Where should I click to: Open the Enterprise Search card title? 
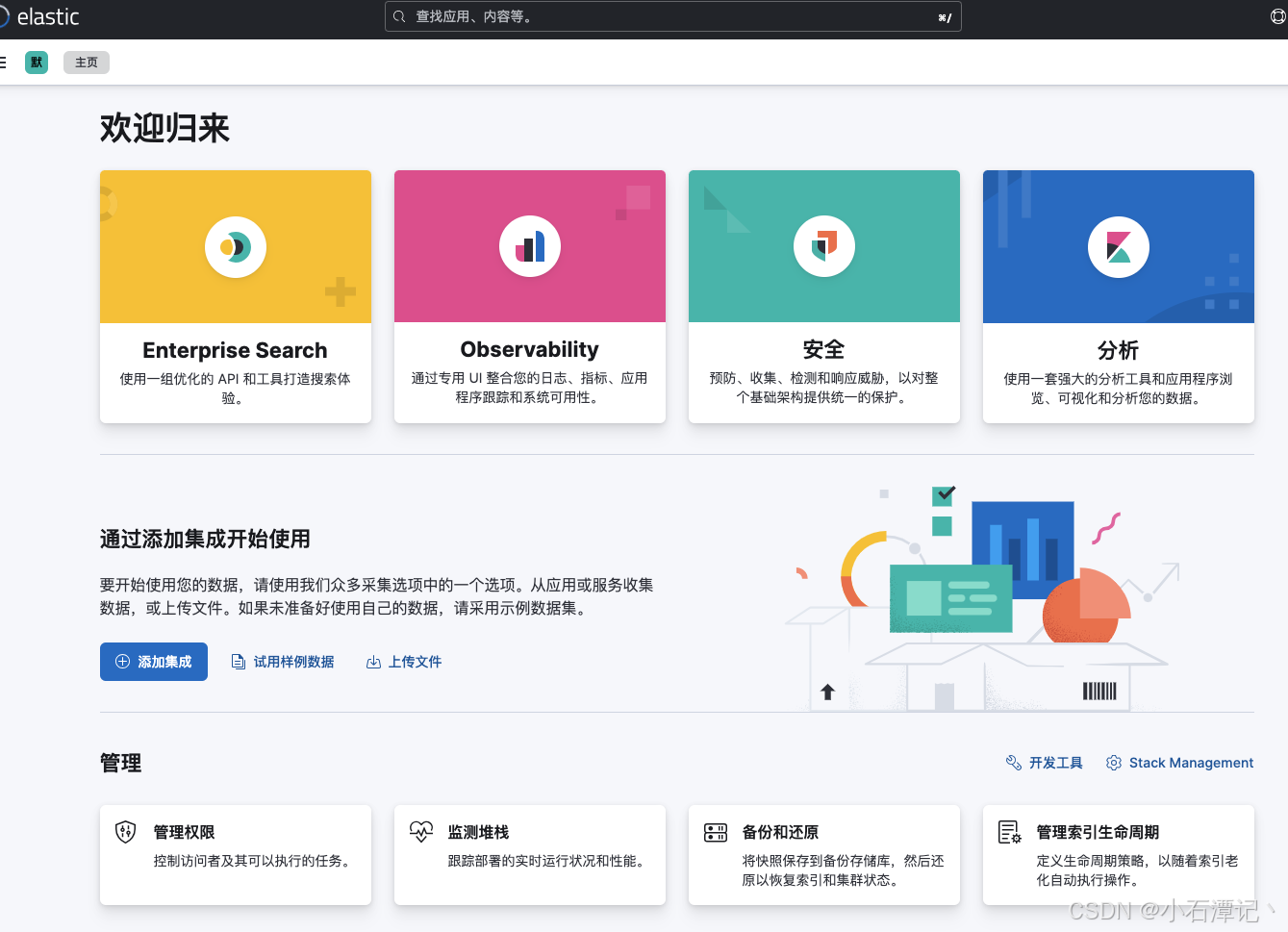coord(235,350)
